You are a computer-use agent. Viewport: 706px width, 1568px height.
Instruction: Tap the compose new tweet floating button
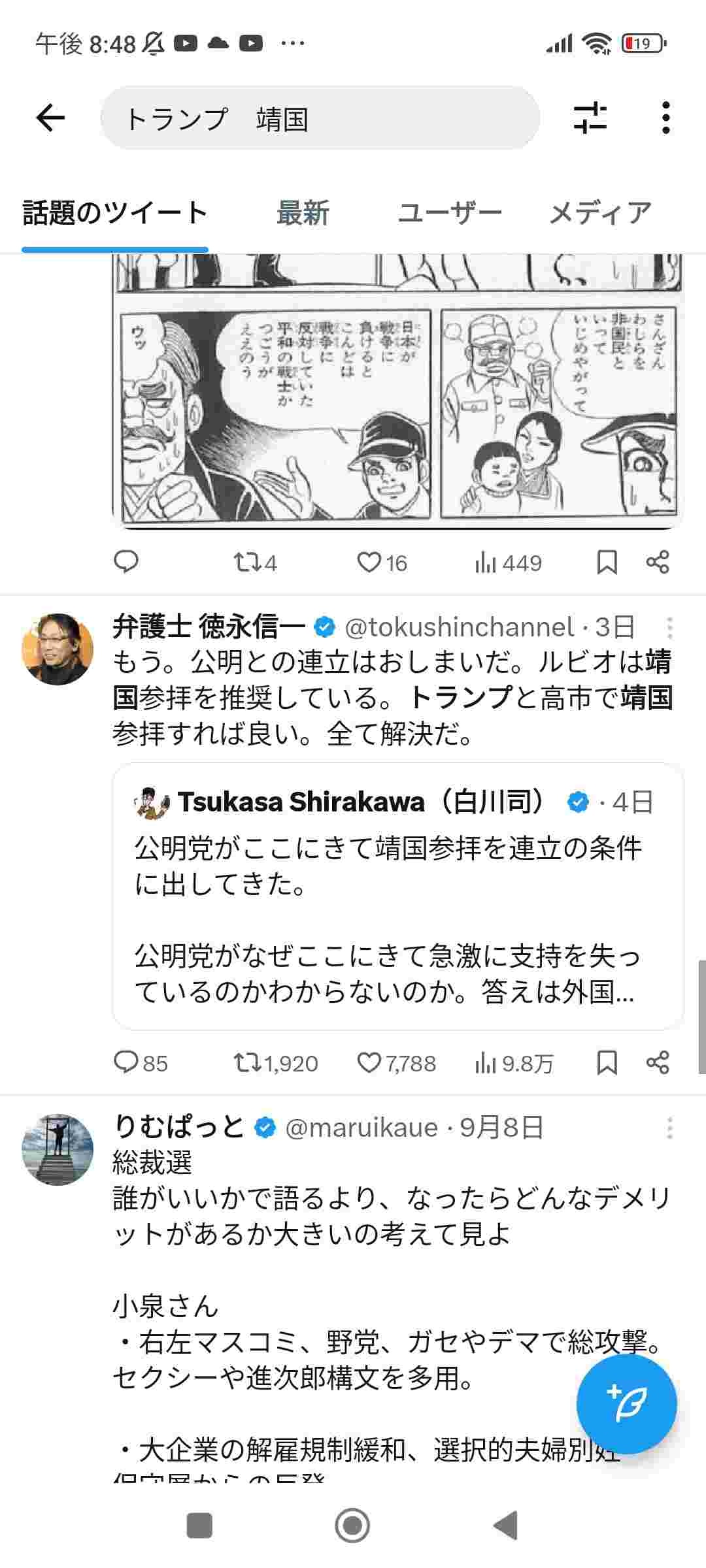point(626,1403)
